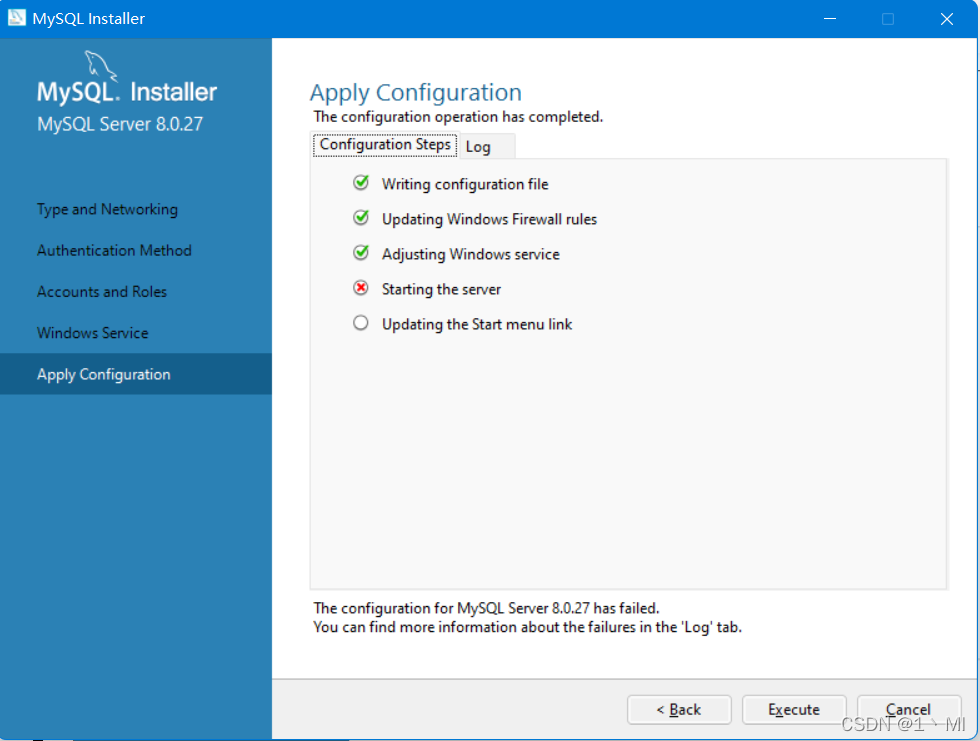
Task: Click the green check beside Updating Windows Firewall rules
Action: (x=361, y=217)
